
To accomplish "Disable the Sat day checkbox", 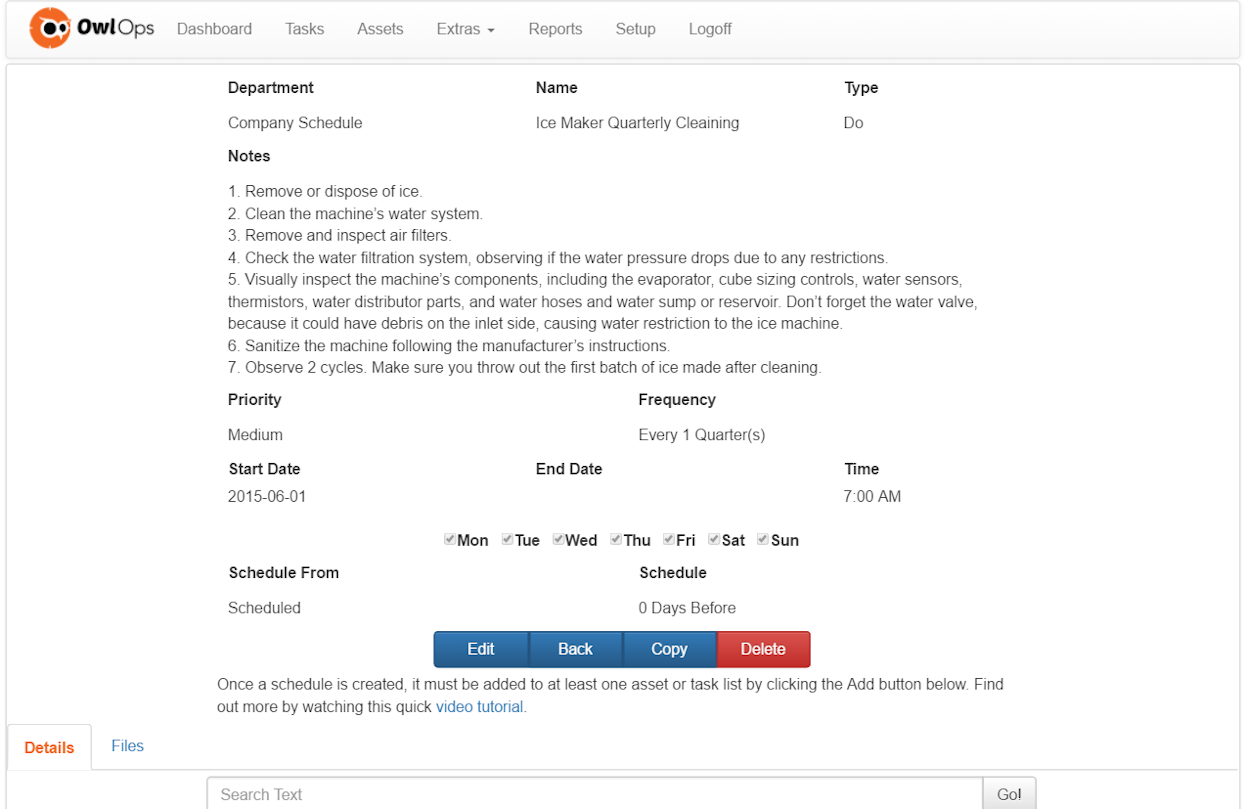I will tap(714, 539).
